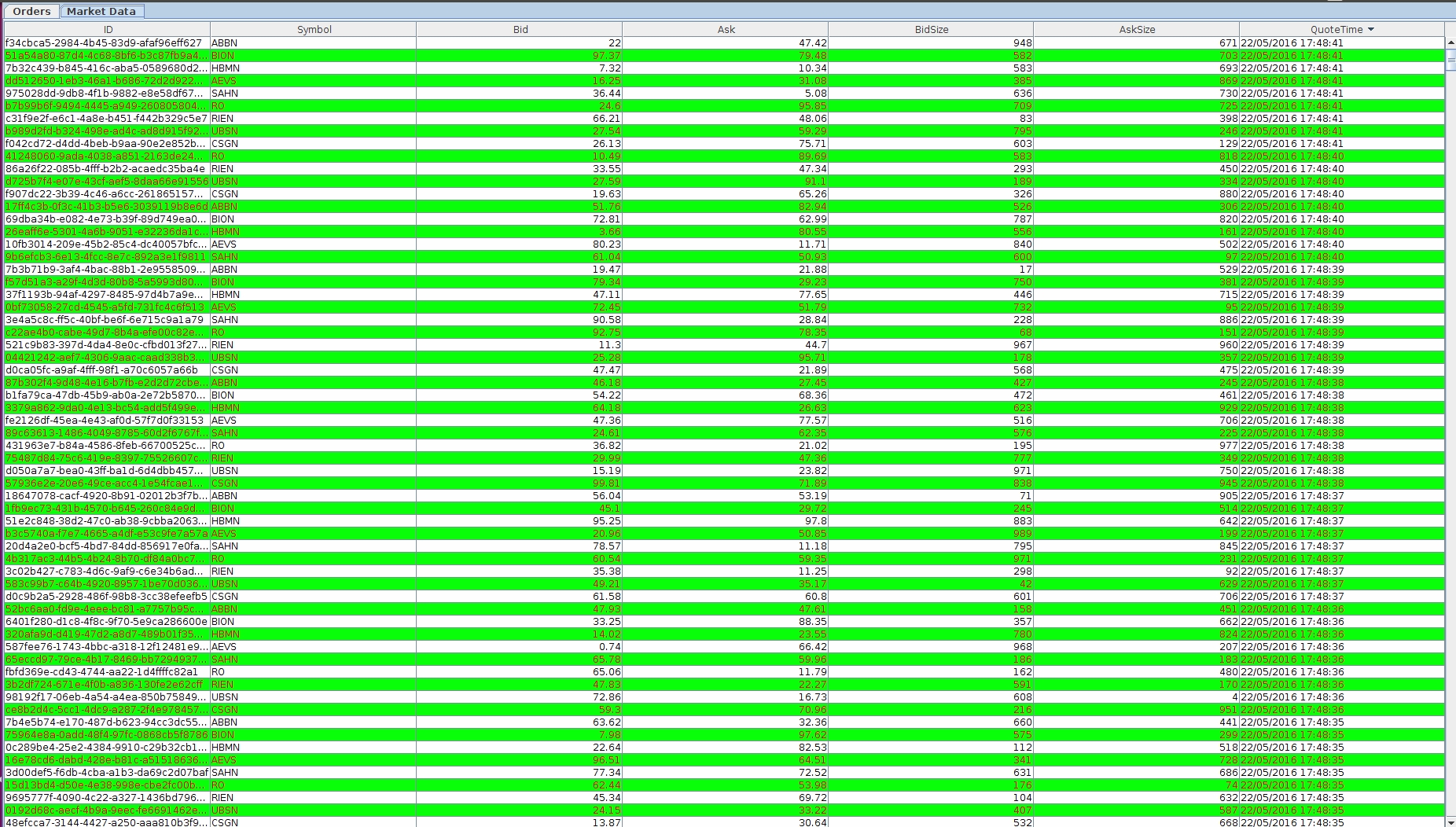Click Bid value 0.74
Viewport: 1456px width, 827px height.
click(x=609, y=647)
